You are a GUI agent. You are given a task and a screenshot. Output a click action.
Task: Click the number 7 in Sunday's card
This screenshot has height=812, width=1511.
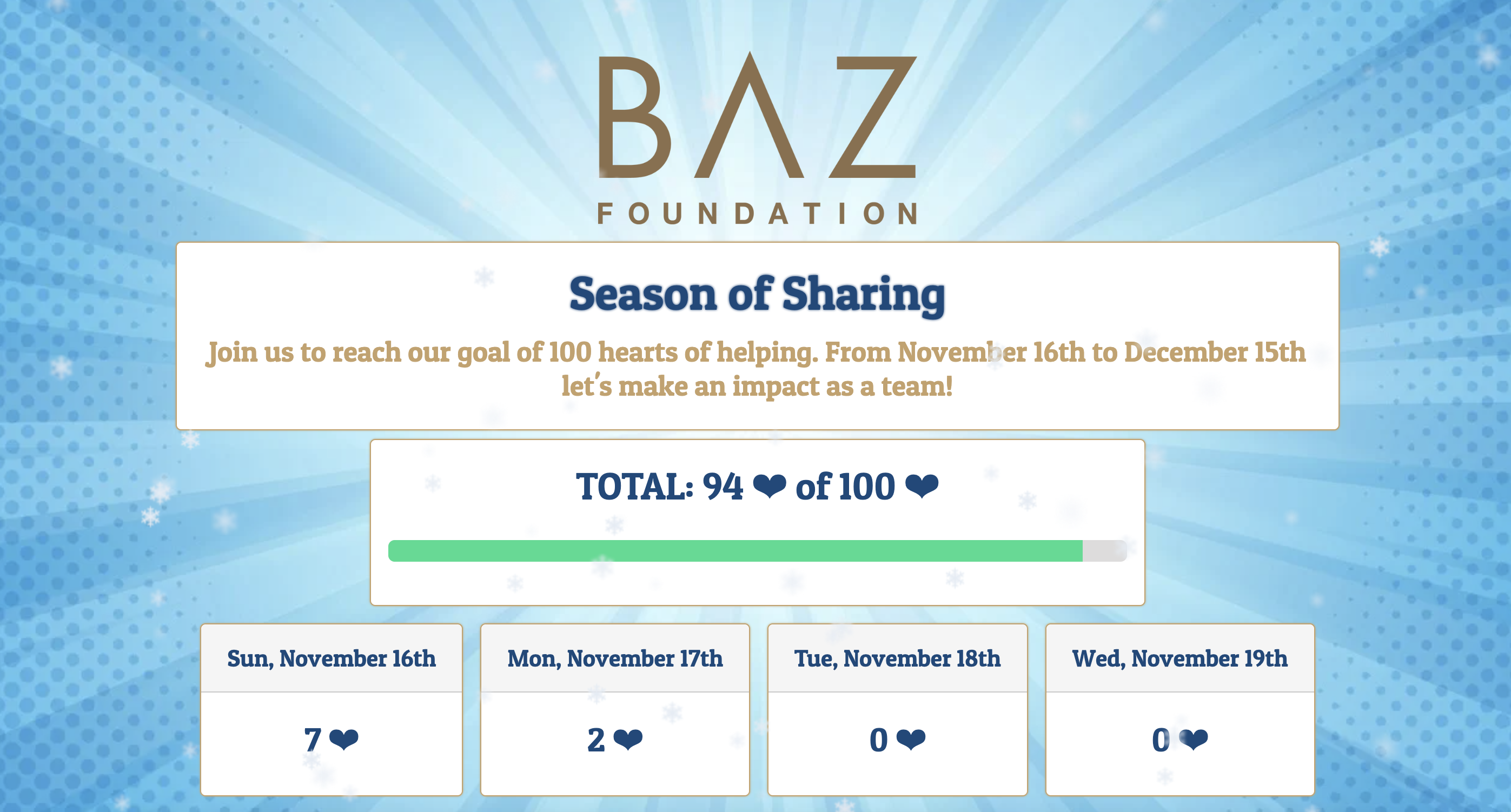(x=313, y=740)
